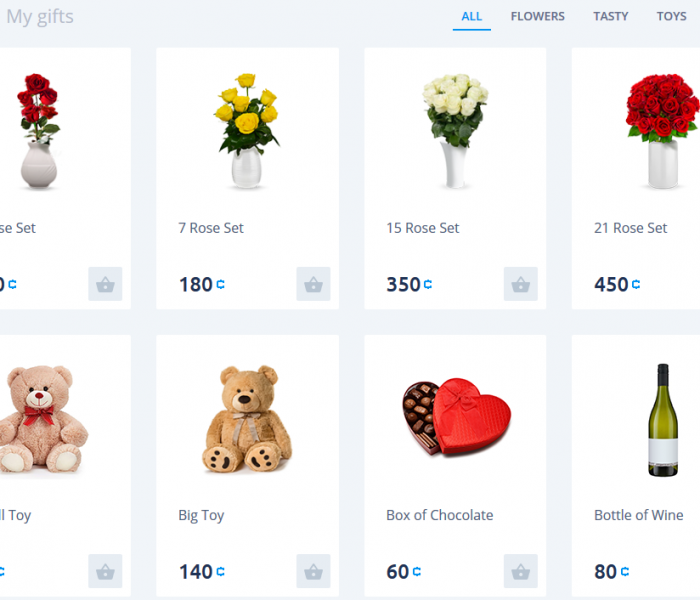The height and width of the screenshot is (600, 700).
Task: Add 7 Rose Set to basket
Action: coord(313,284)
